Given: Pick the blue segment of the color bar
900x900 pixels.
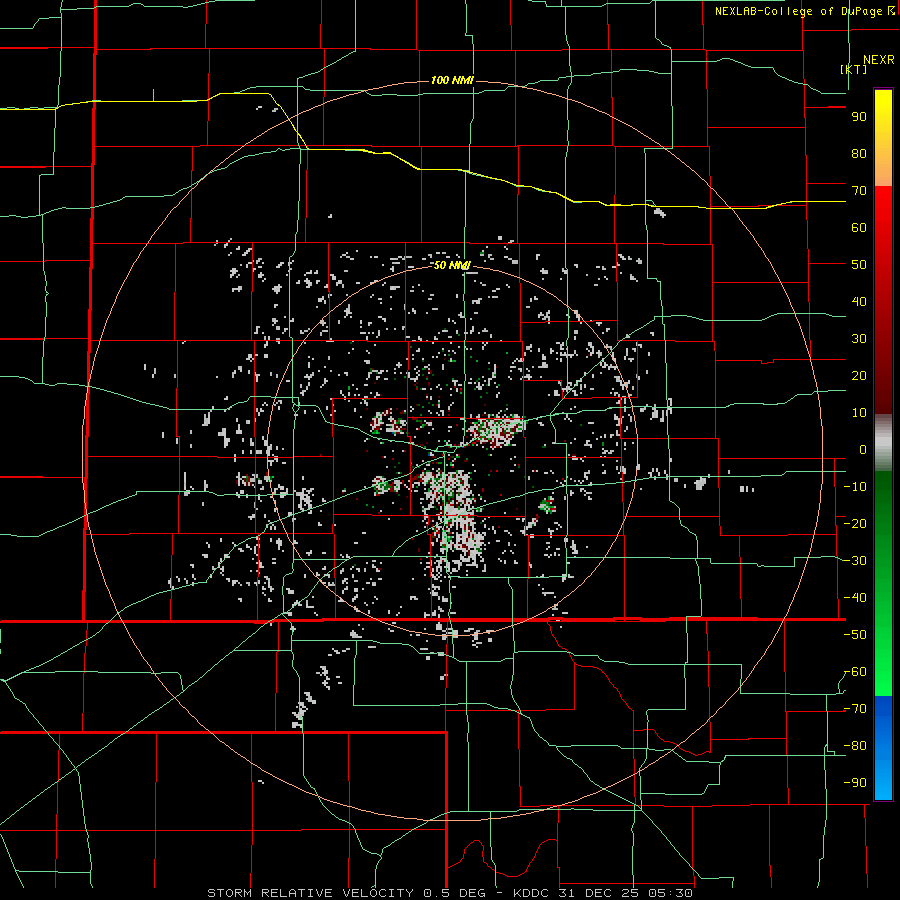Looking at the screenshot, I should [883, 748].
